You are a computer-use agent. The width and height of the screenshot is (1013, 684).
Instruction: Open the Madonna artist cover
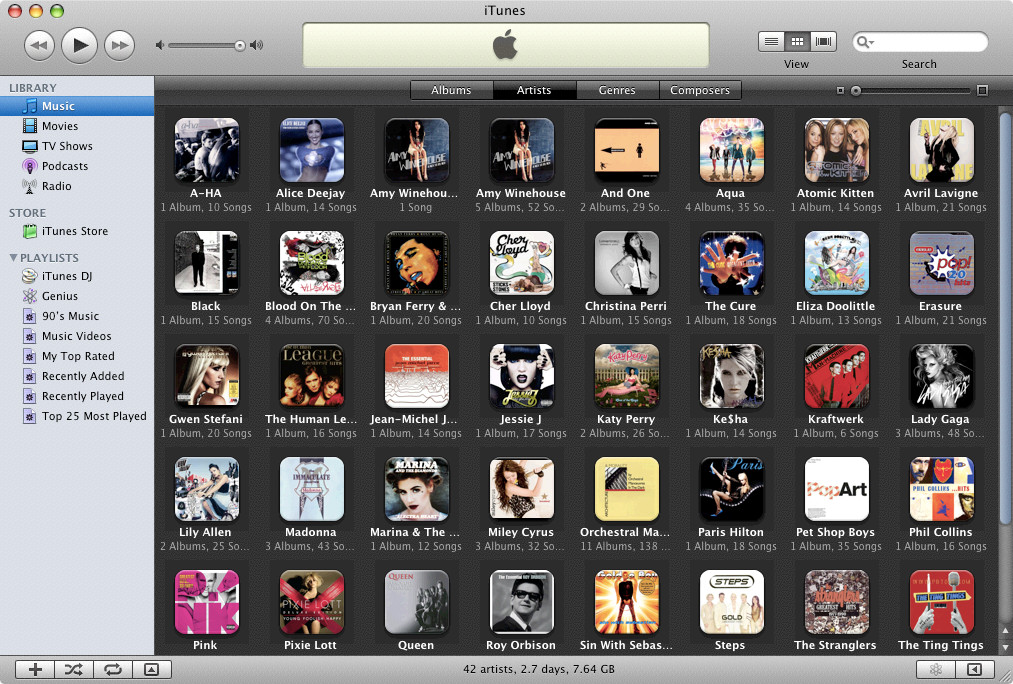pos(311,489)
